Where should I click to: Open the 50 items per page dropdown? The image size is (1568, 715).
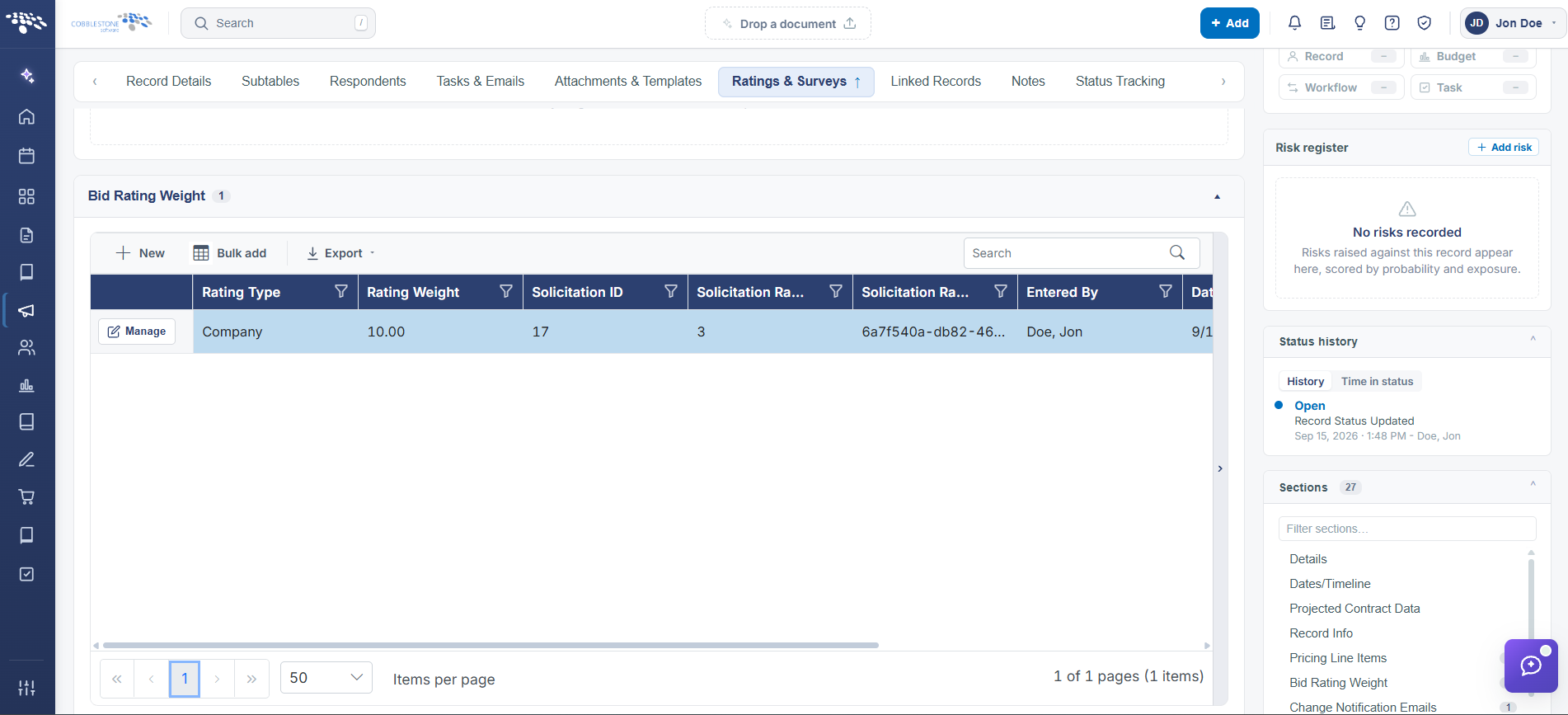pyautogui.click(x=326, y=678)
